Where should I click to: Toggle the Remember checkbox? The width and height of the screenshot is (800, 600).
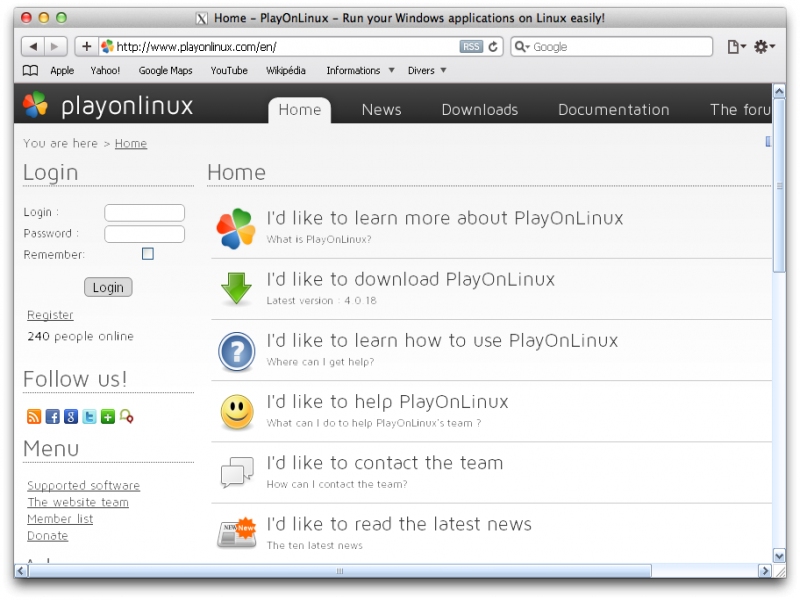(x=148, y=254)
